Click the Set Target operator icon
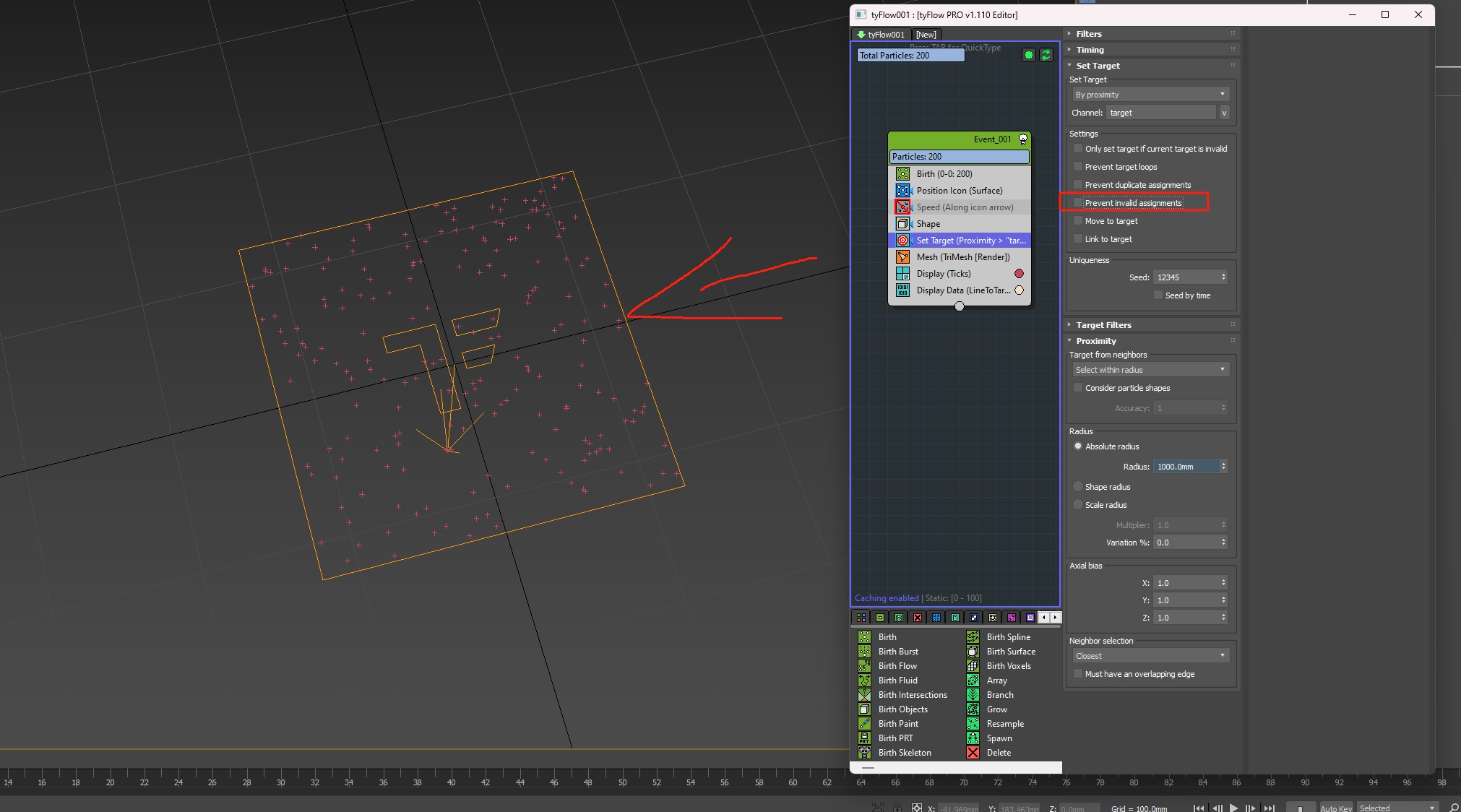Viewport: 1461px width, 812px height. 902,241
